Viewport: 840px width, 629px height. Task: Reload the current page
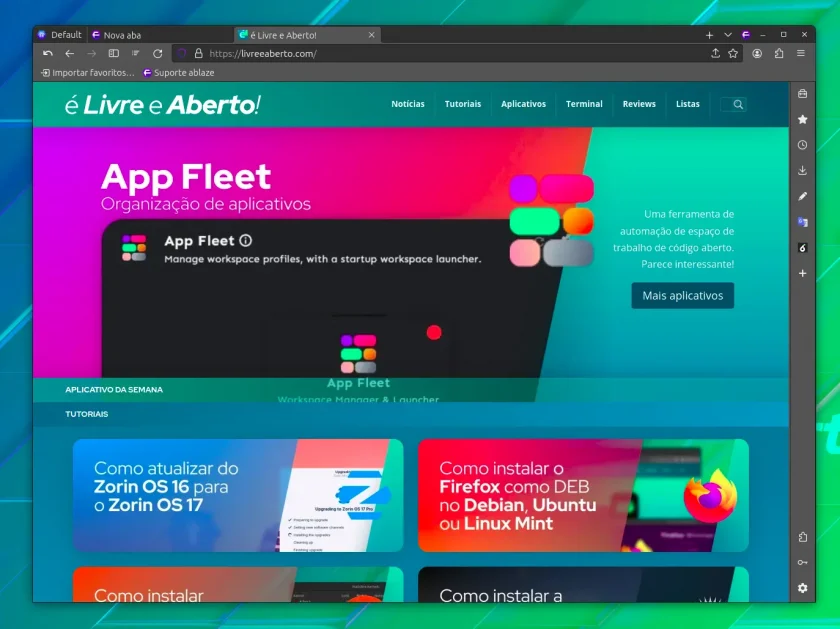(158, 54)
